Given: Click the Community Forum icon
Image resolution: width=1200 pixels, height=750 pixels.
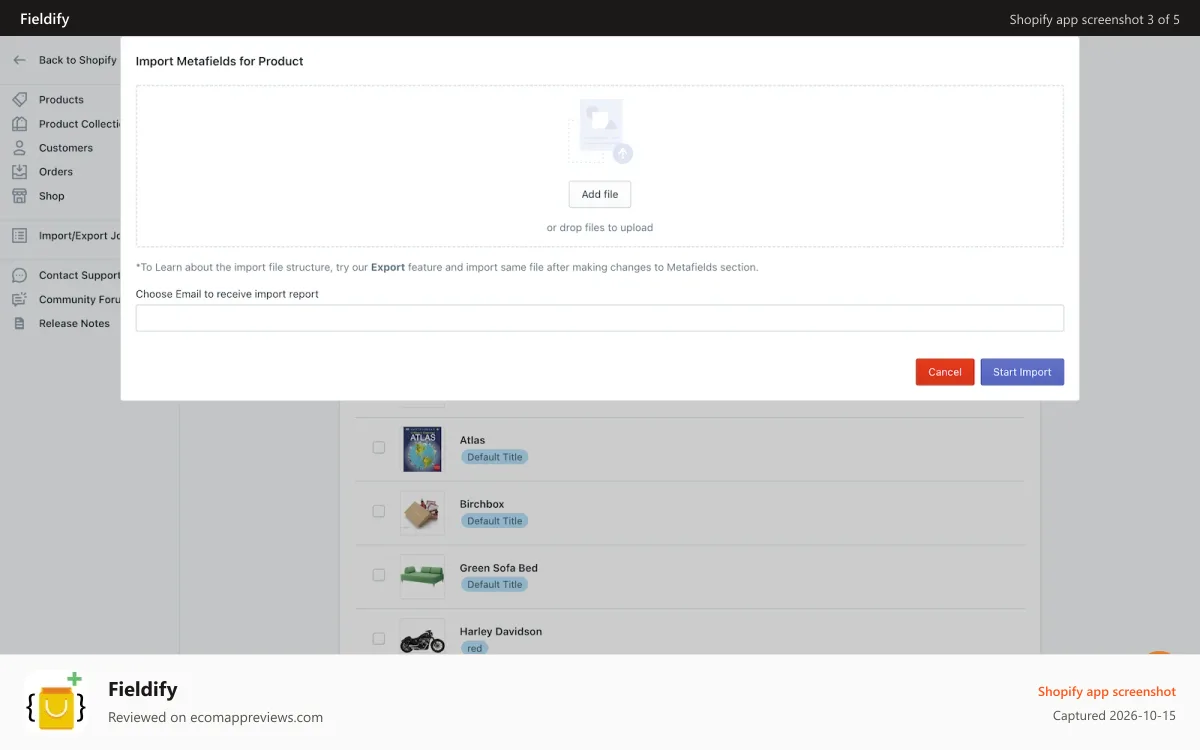Looking at the screenshot, I should coord(19,299).
